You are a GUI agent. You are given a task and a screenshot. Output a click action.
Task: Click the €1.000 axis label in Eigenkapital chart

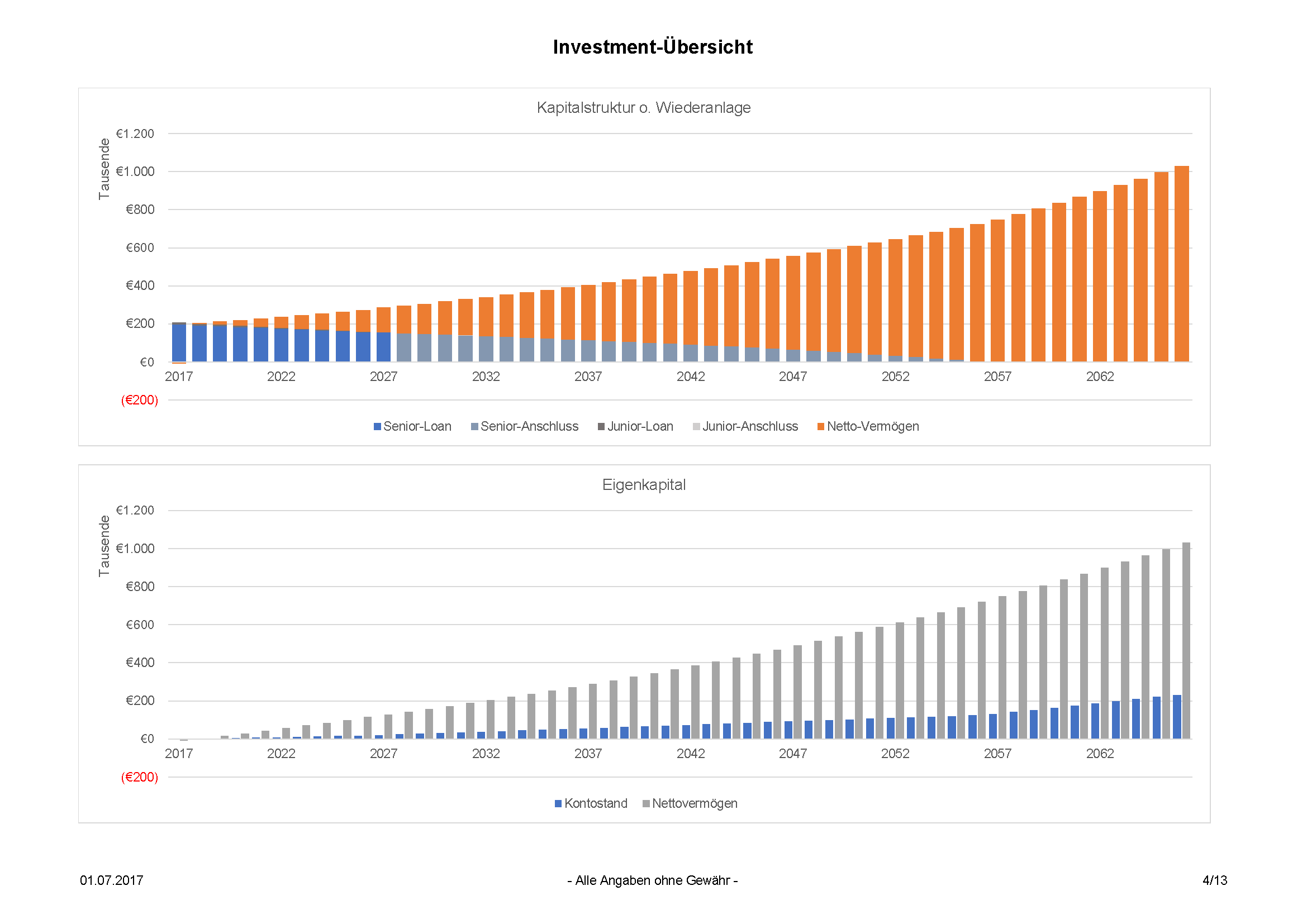click(135, 549)
